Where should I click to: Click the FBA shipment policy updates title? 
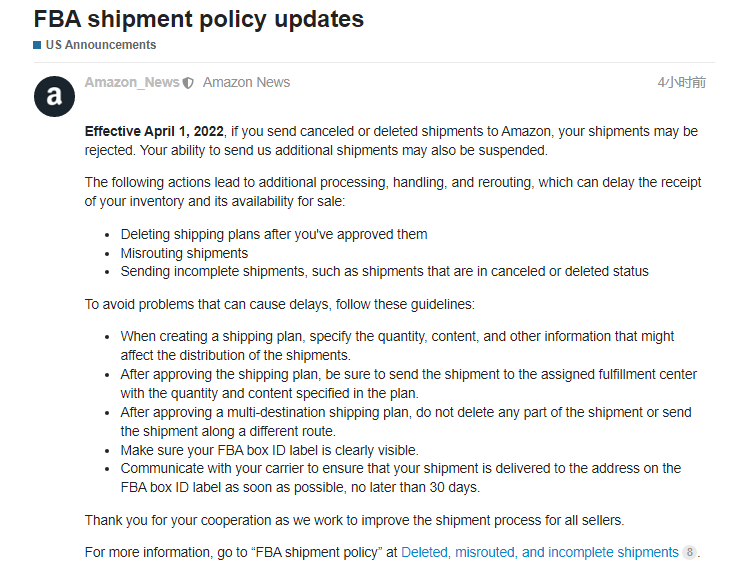[x=199, y=19]
